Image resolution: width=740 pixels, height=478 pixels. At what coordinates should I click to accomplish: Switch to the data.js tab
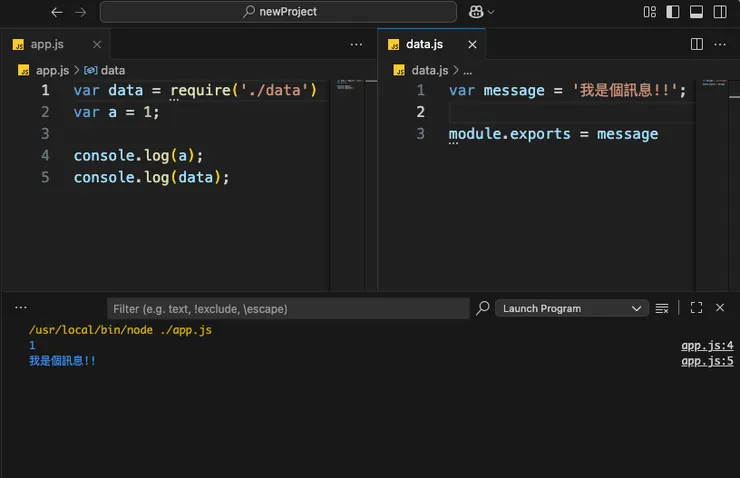tap(424, 44)
